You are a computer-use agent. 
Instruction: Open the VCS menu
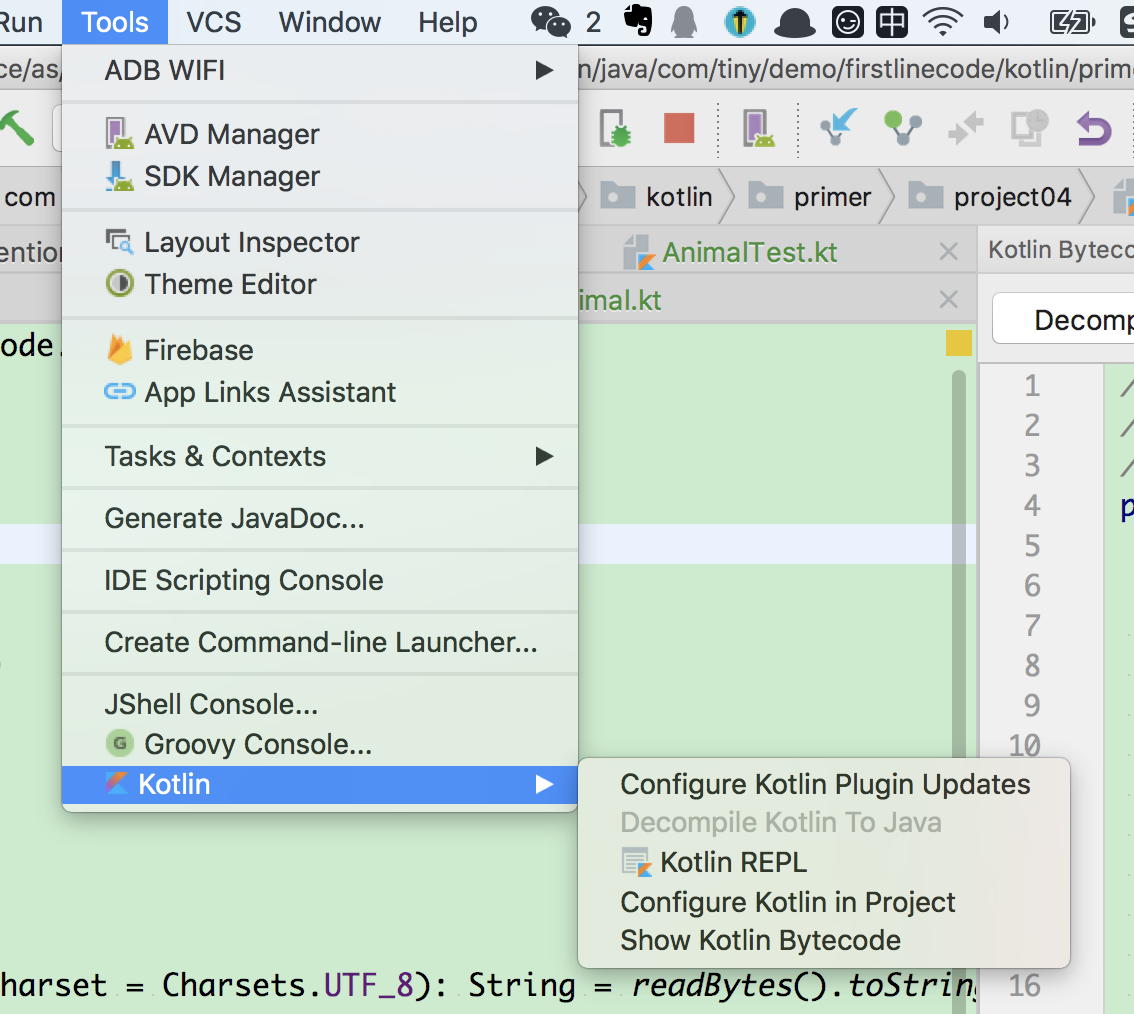point(212,22)
